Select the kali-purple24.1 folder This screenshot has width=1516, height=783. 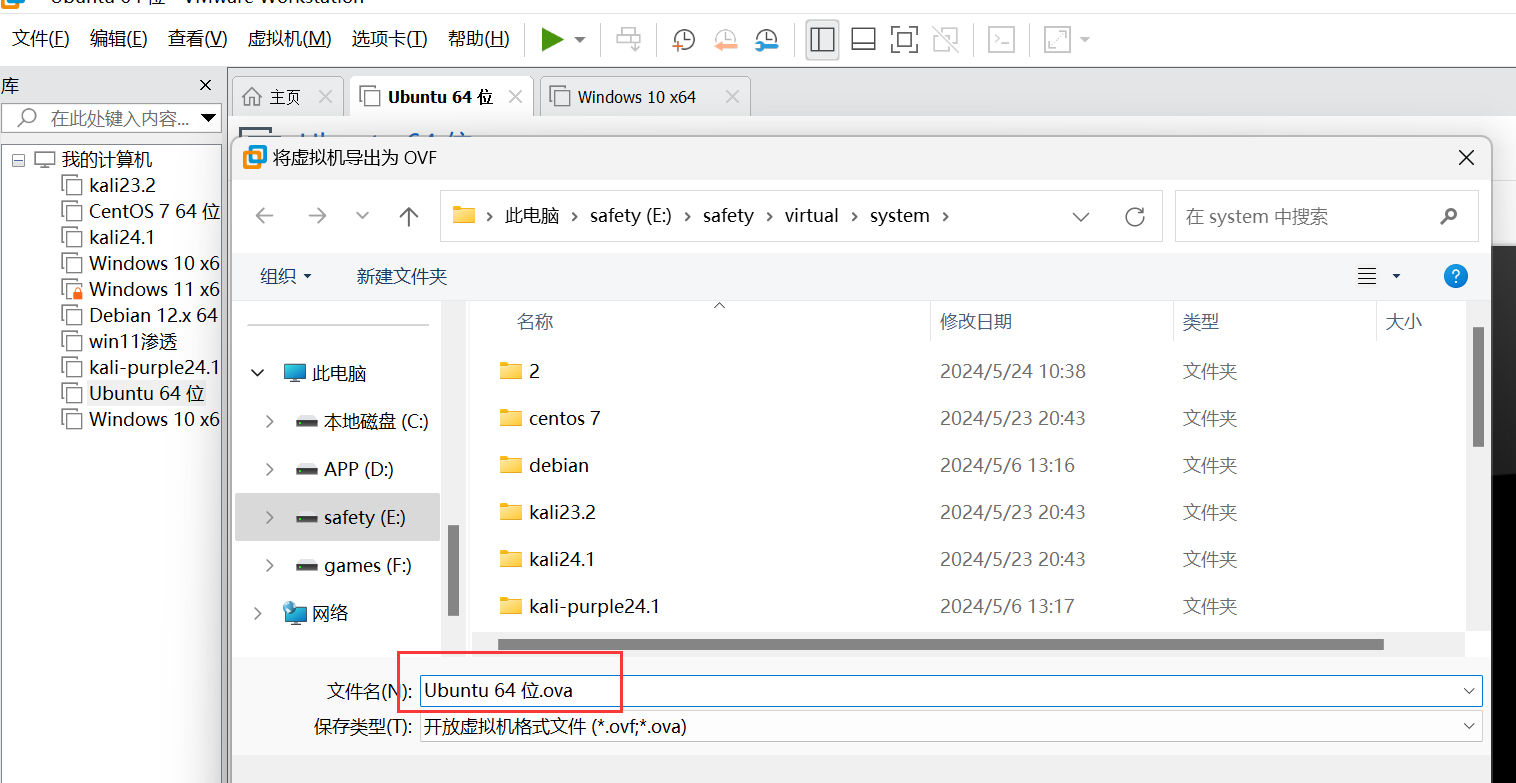point(580,606)
